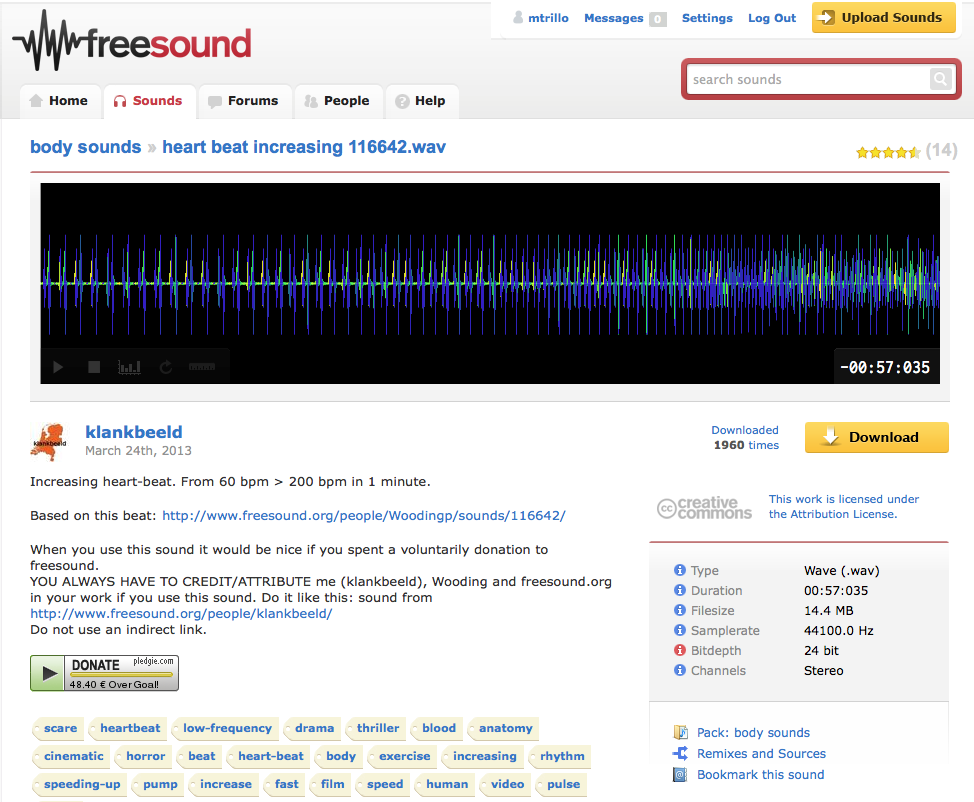Stop sound playback in the player
This screenshot has width=974, height=802.
(94, 367)
